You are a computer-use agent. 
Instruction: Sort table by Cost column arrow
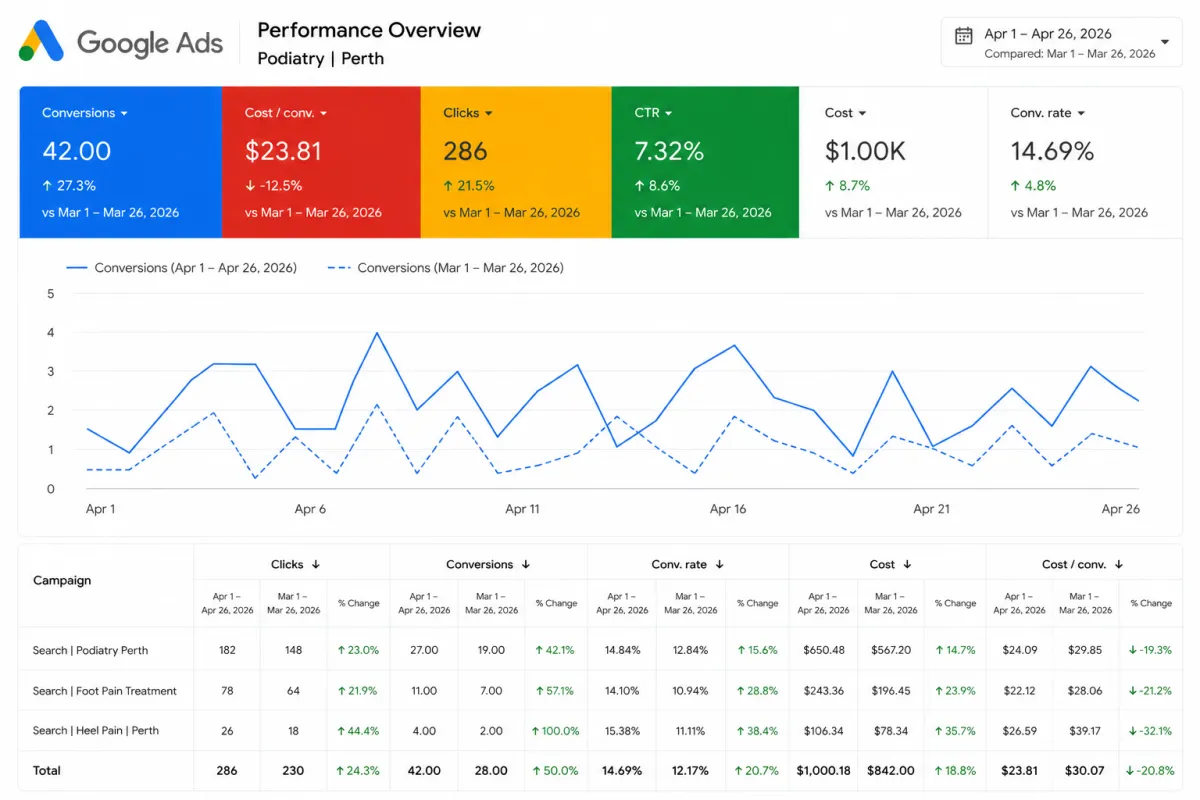pos(907,565)
